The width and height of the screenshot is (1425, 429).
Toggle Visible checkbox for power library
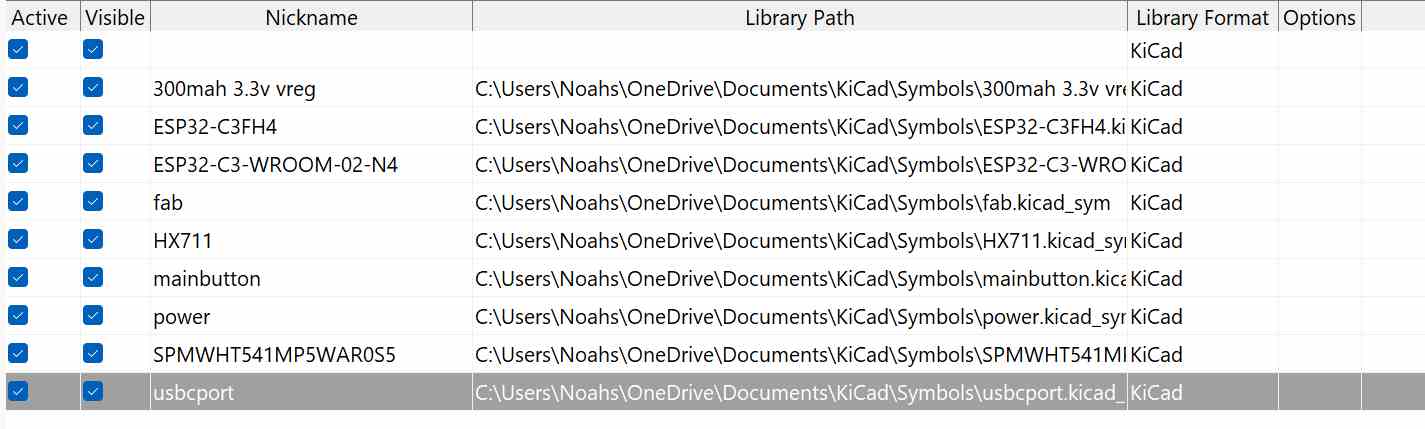(x=93, y=316)
